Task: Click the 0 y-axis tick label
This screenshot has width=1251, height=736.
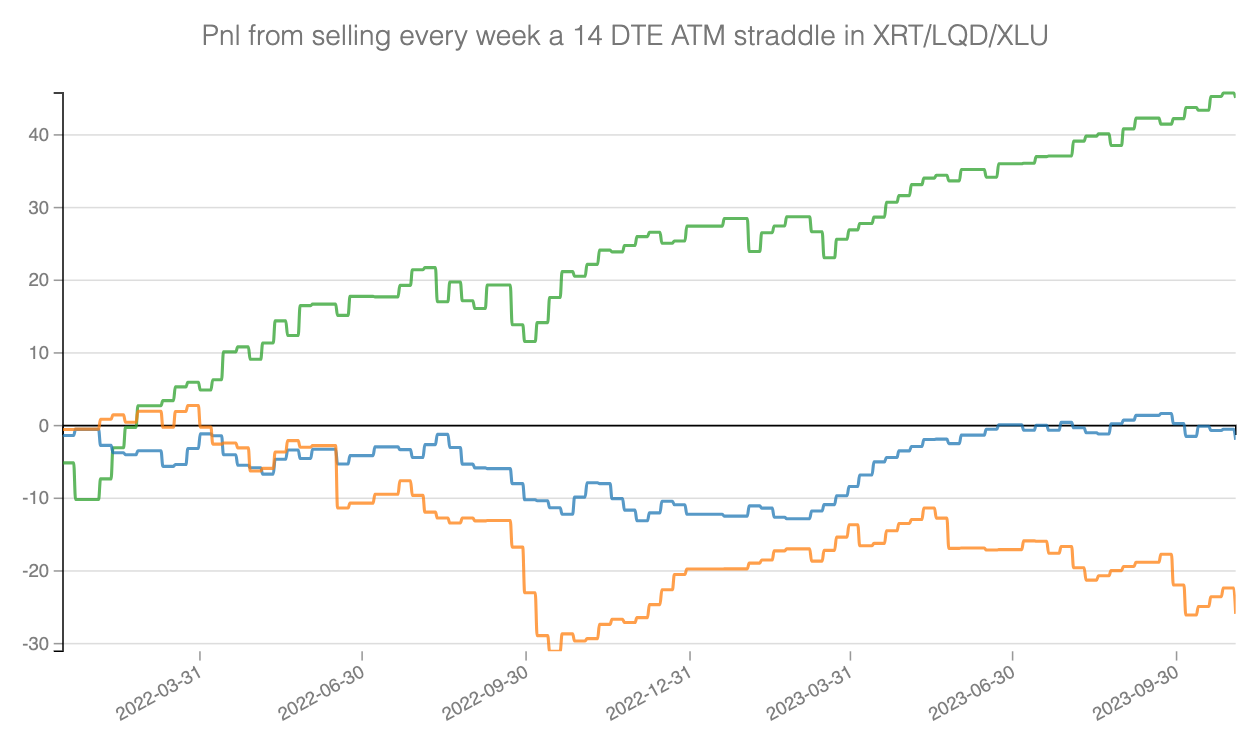Action: coord(44,426)
